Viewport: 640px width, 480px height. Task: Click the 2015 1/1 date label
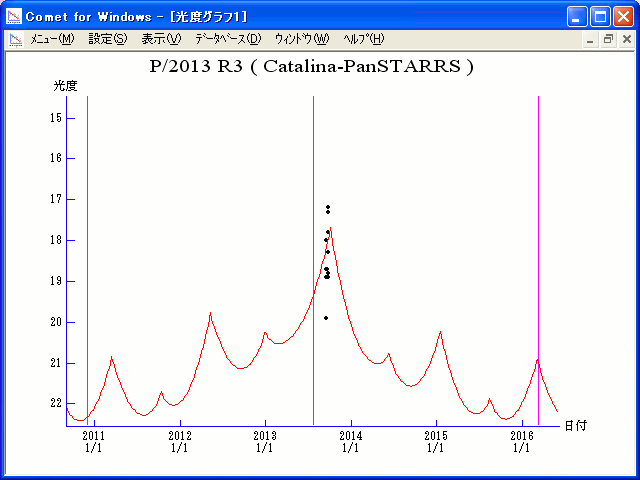tap(436, 442)
